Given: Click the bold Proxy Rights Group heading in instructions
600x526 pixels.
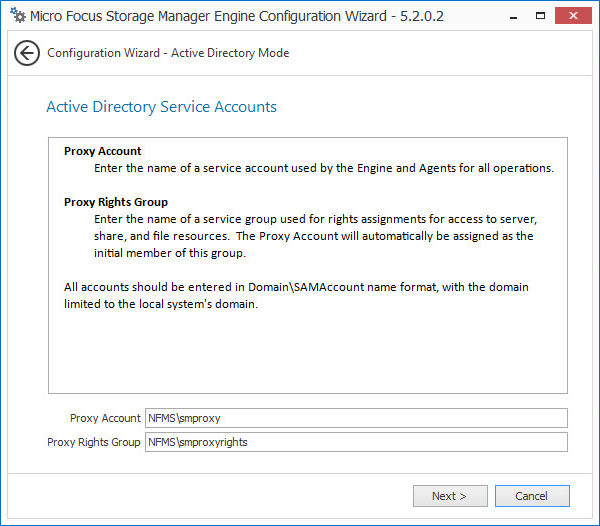Looking at the screenshot, I should (x=116, y=202).
